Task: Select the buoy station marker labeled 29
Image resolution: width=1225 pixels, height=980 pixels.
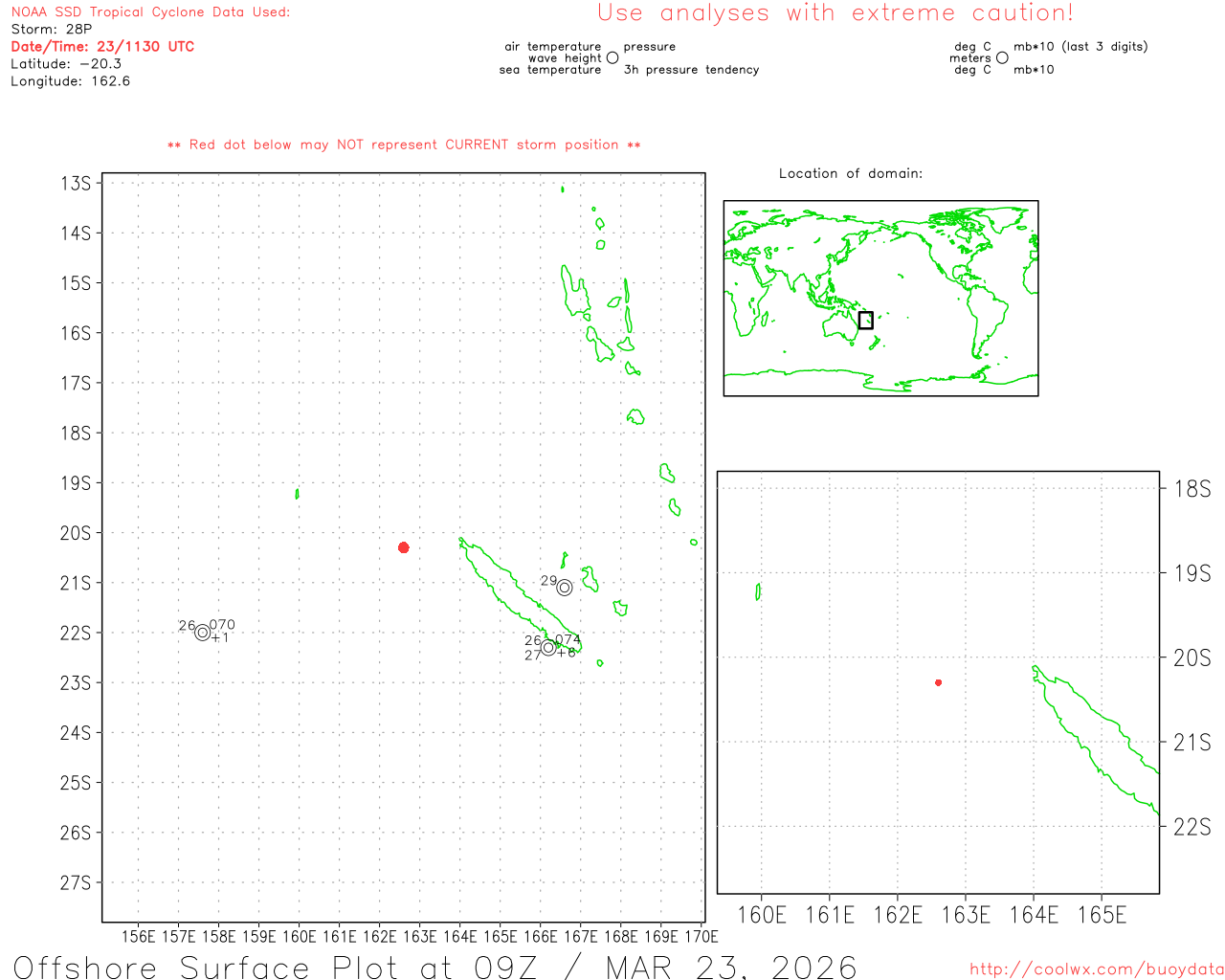Action: 565,588
